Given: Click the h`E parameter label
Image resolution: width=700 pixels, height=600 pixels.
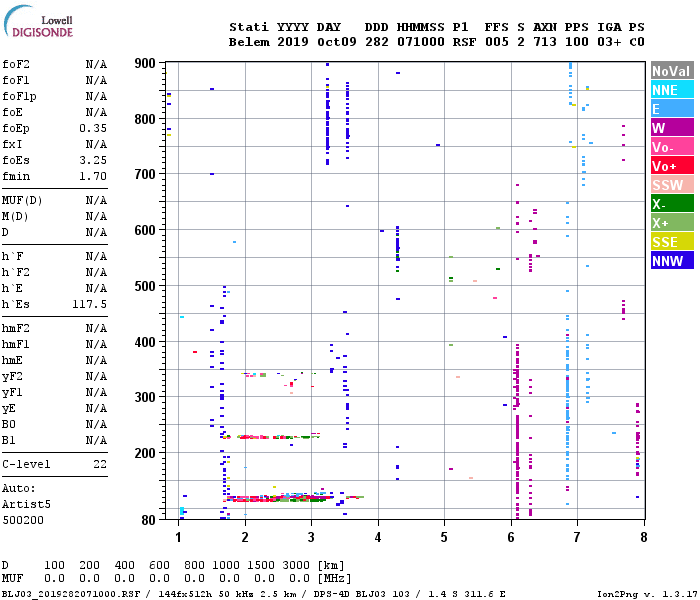Looking at the screenshot, I should 12,288.
